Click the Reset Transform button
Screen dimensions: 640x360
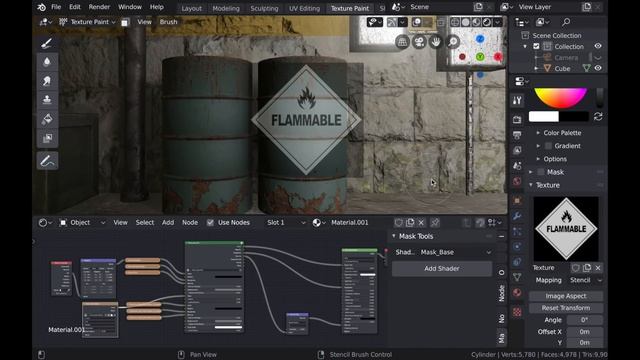[x=566, y=308]
